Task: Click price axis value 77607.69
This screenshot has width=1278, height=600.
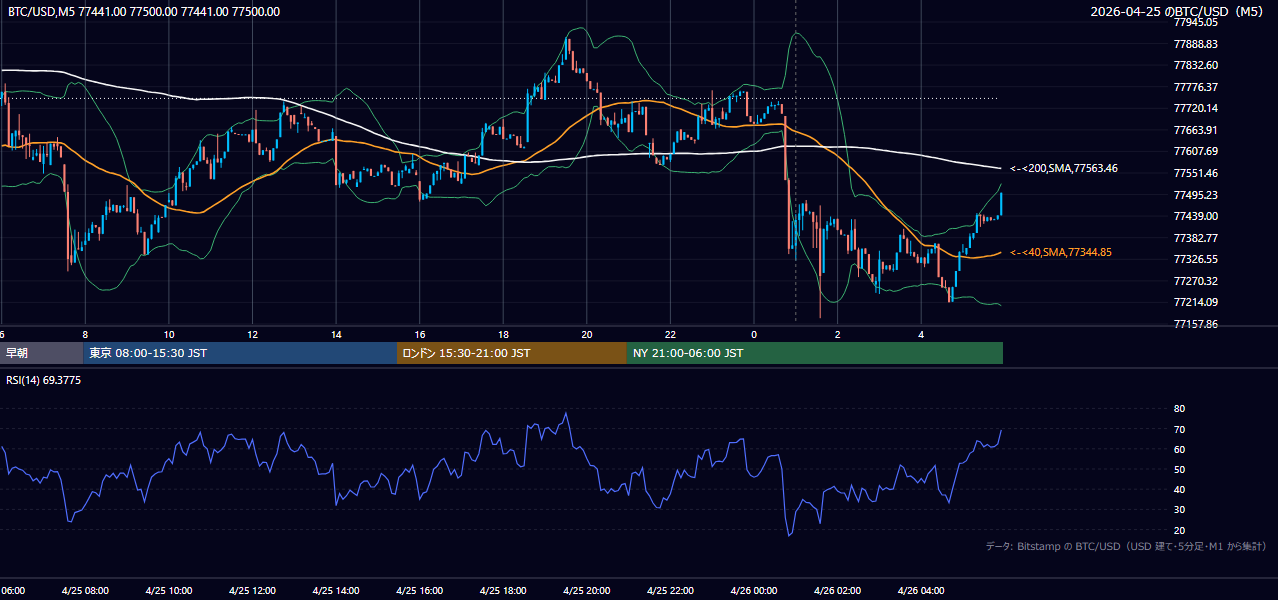Action: point(1195,151)
